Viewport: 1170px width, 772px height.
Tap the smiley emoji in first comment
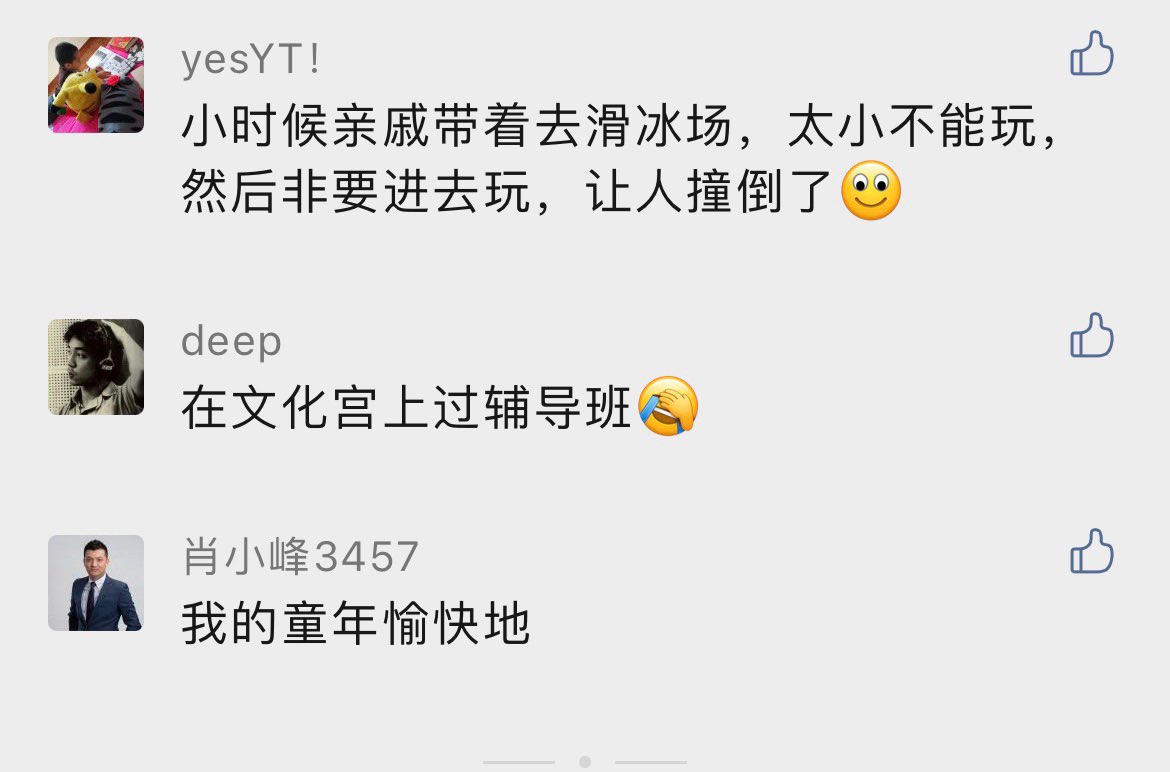(x=871, y=190)
